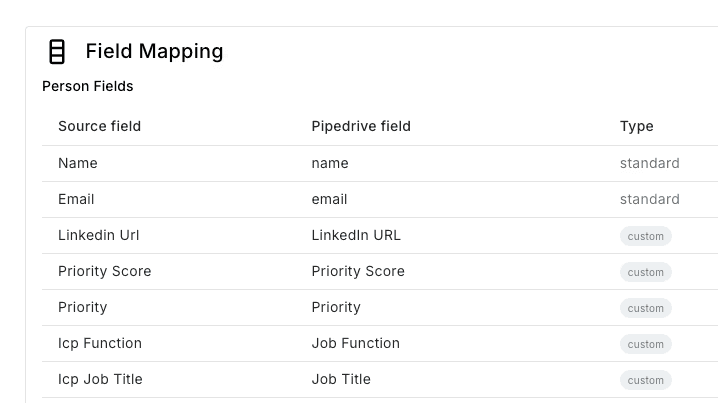This screenshot has width=718, height=403.
Task: Select the Priority Score source field
Action: coord(104,271)
